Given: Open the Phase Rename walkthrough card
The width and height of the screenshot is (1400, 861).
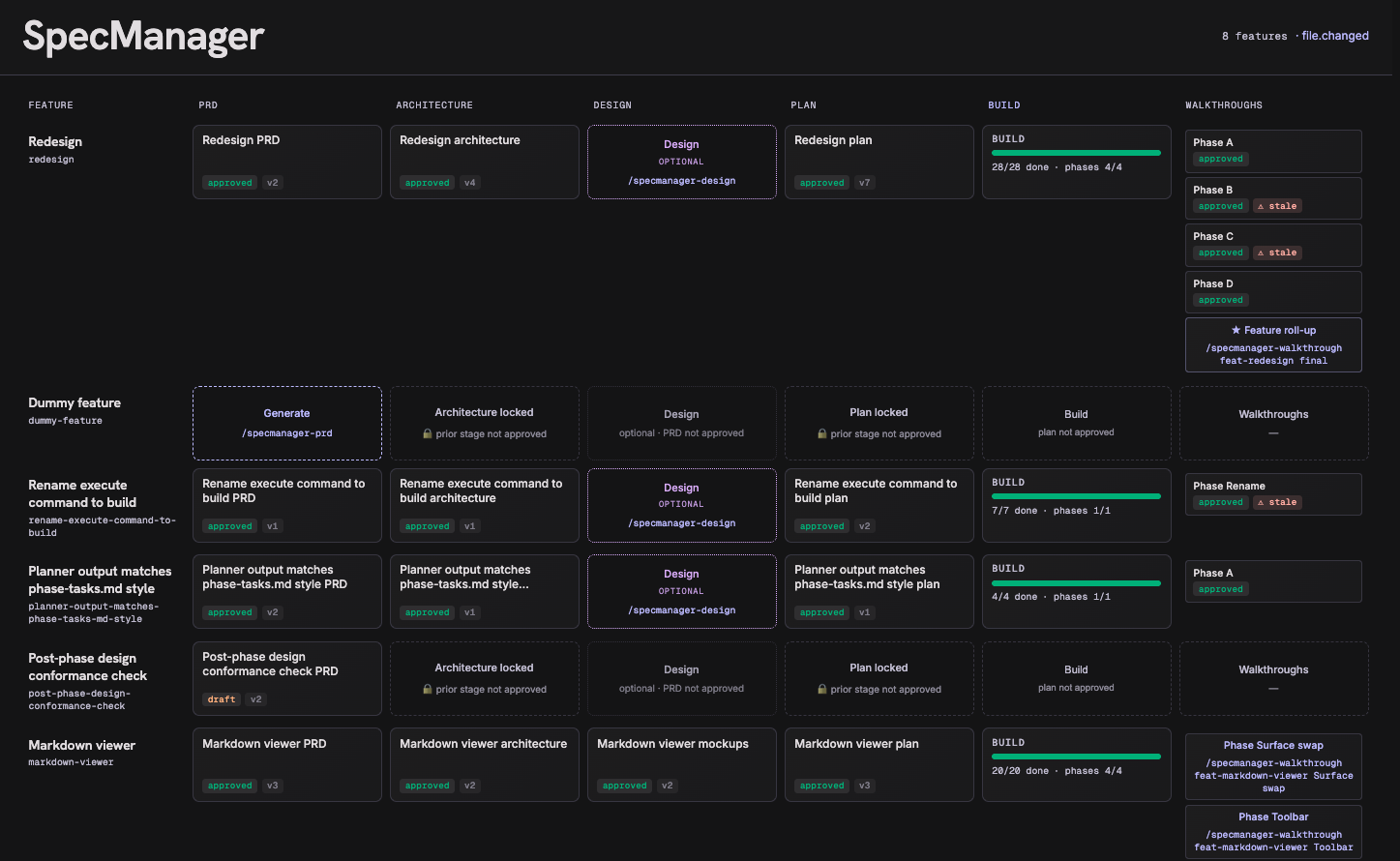Looking at the screenshot, I should (1273, 494).
